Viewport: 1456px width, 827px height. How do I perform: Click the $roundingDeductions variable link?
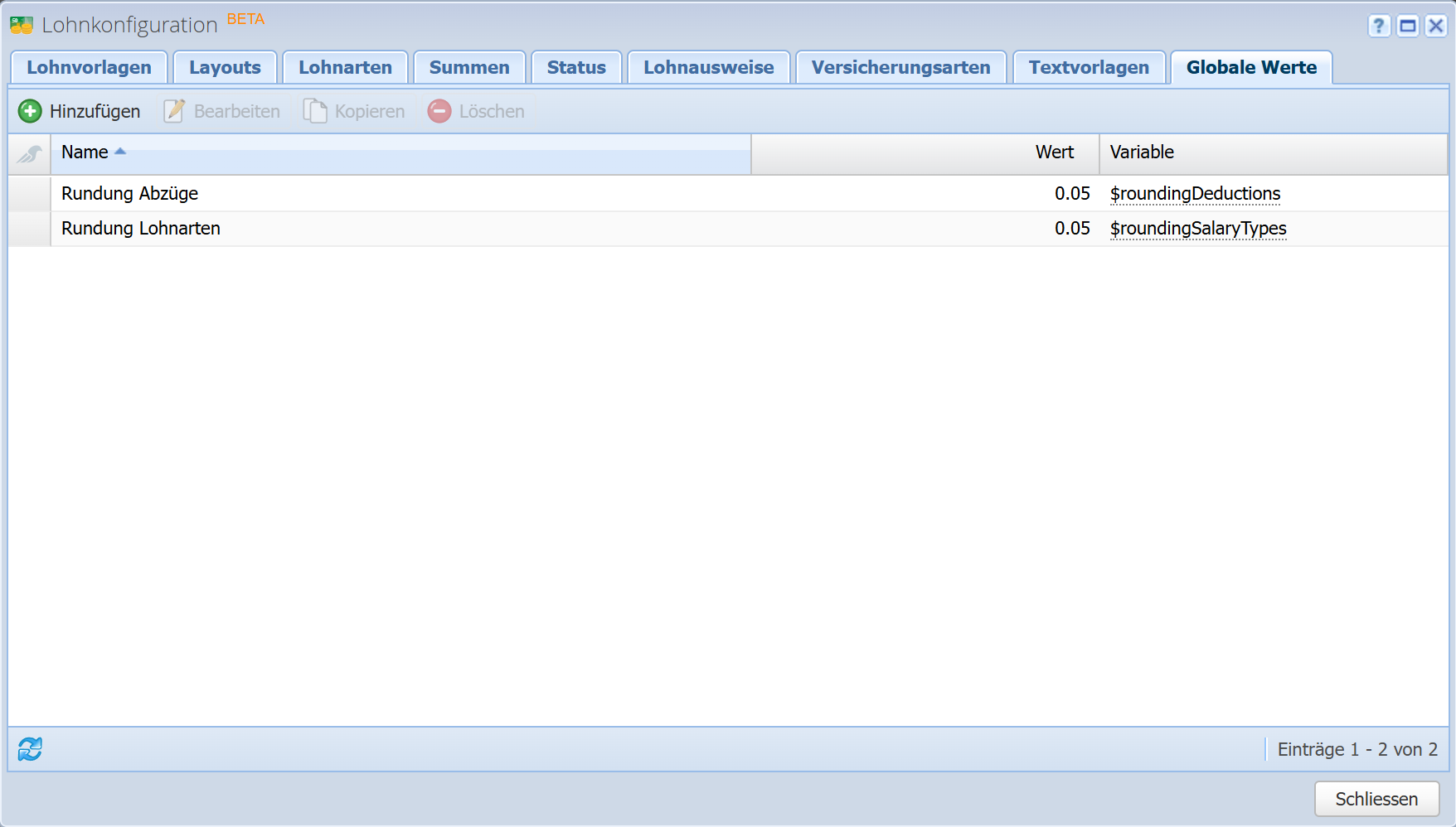tap(1195, 194)
